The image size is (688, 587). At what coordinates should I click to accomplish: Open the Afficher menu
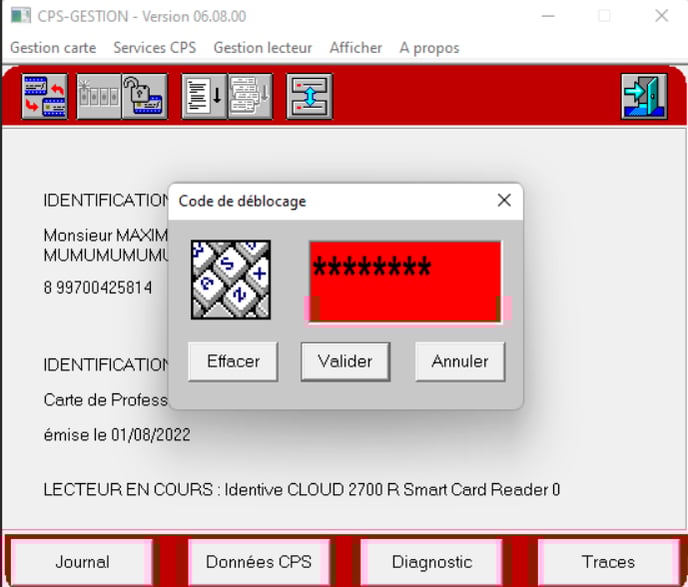tap(356, 47)
